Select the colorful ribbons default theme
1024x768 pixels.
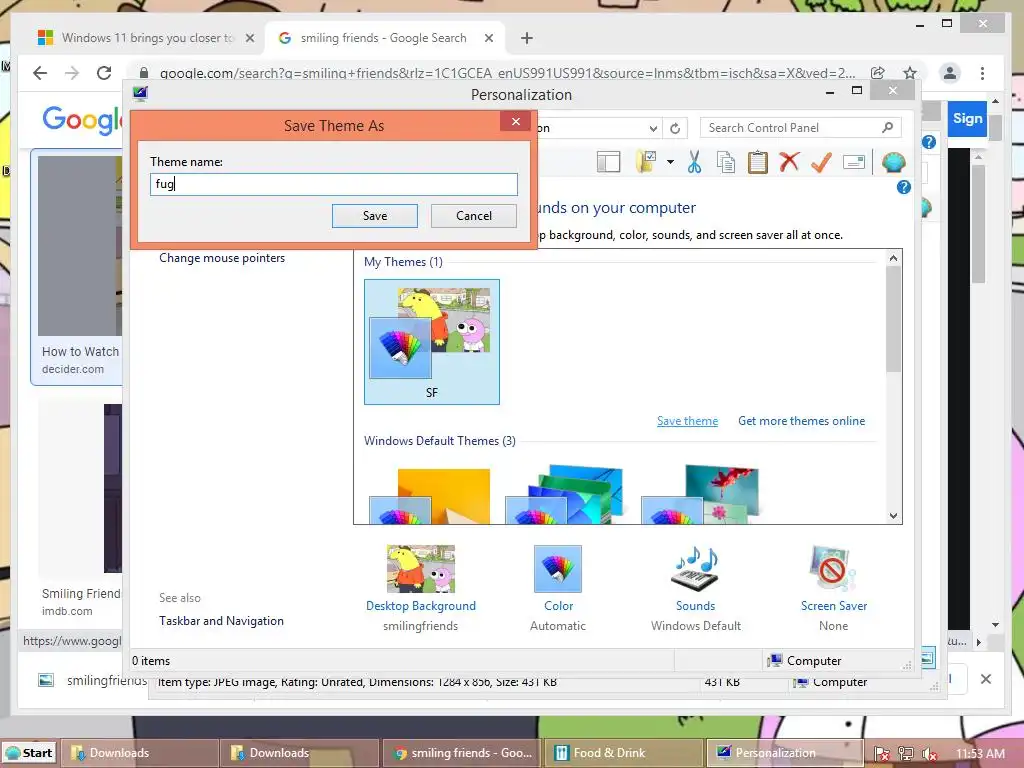coord(564,494)
